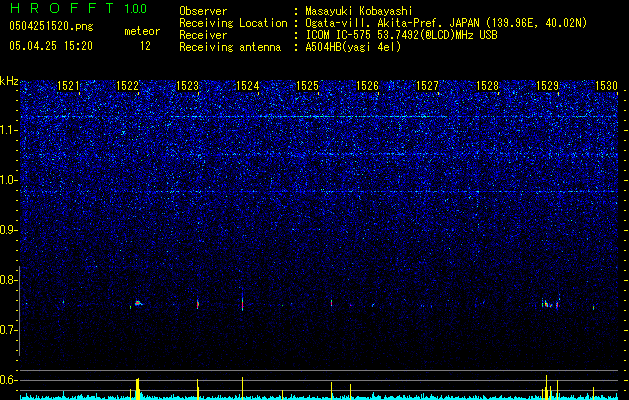Click the tallest yellow power spike near 1529

pyautogui.click(x=546, y=387)
